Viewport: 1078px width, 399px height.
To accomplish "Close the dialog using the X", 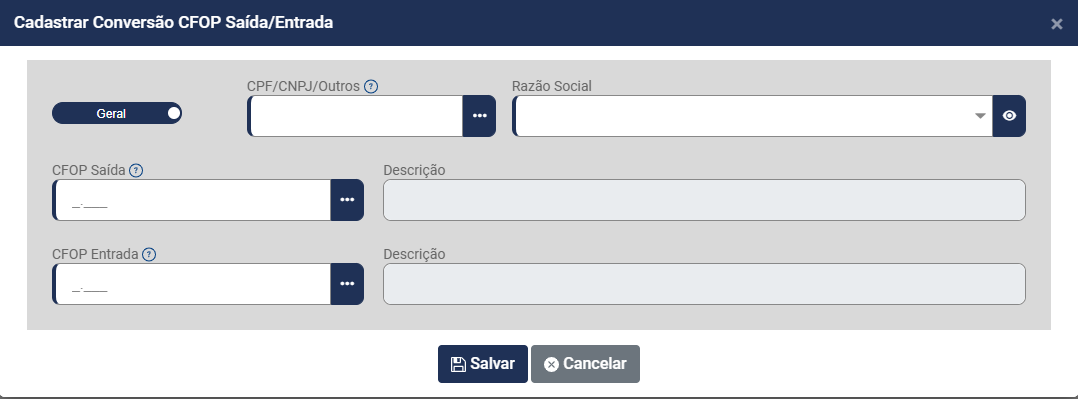I will [1057, 24].
